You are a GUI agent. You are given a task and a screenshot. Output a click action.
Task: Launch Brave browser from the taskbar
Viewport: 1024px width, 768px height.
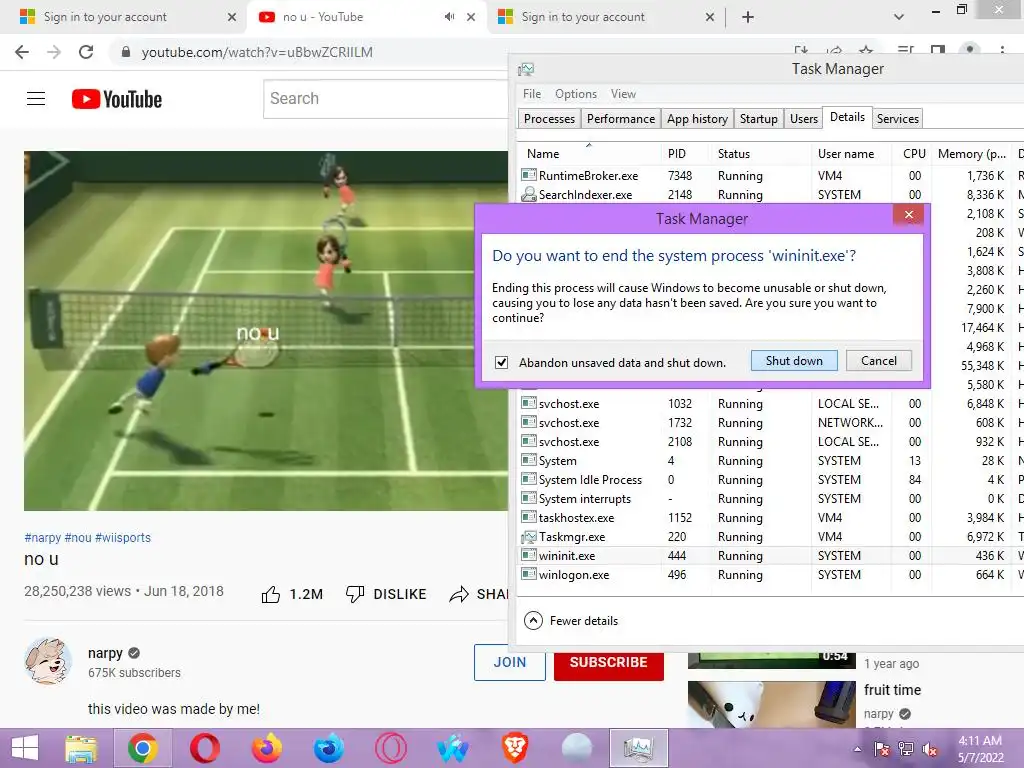pyautogui.click(x=515, y=748)
